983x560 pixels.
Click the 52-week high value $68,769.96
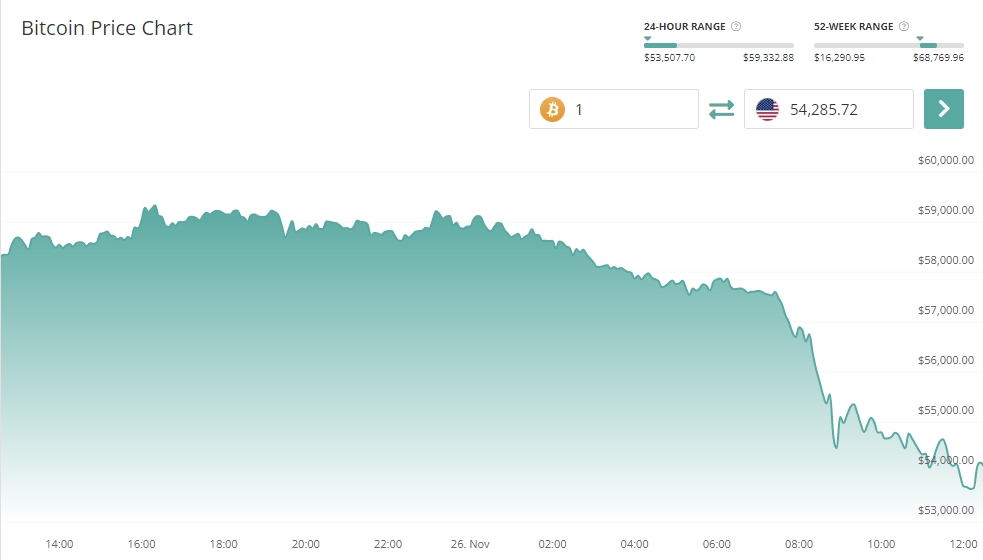(x=938, y=58)
